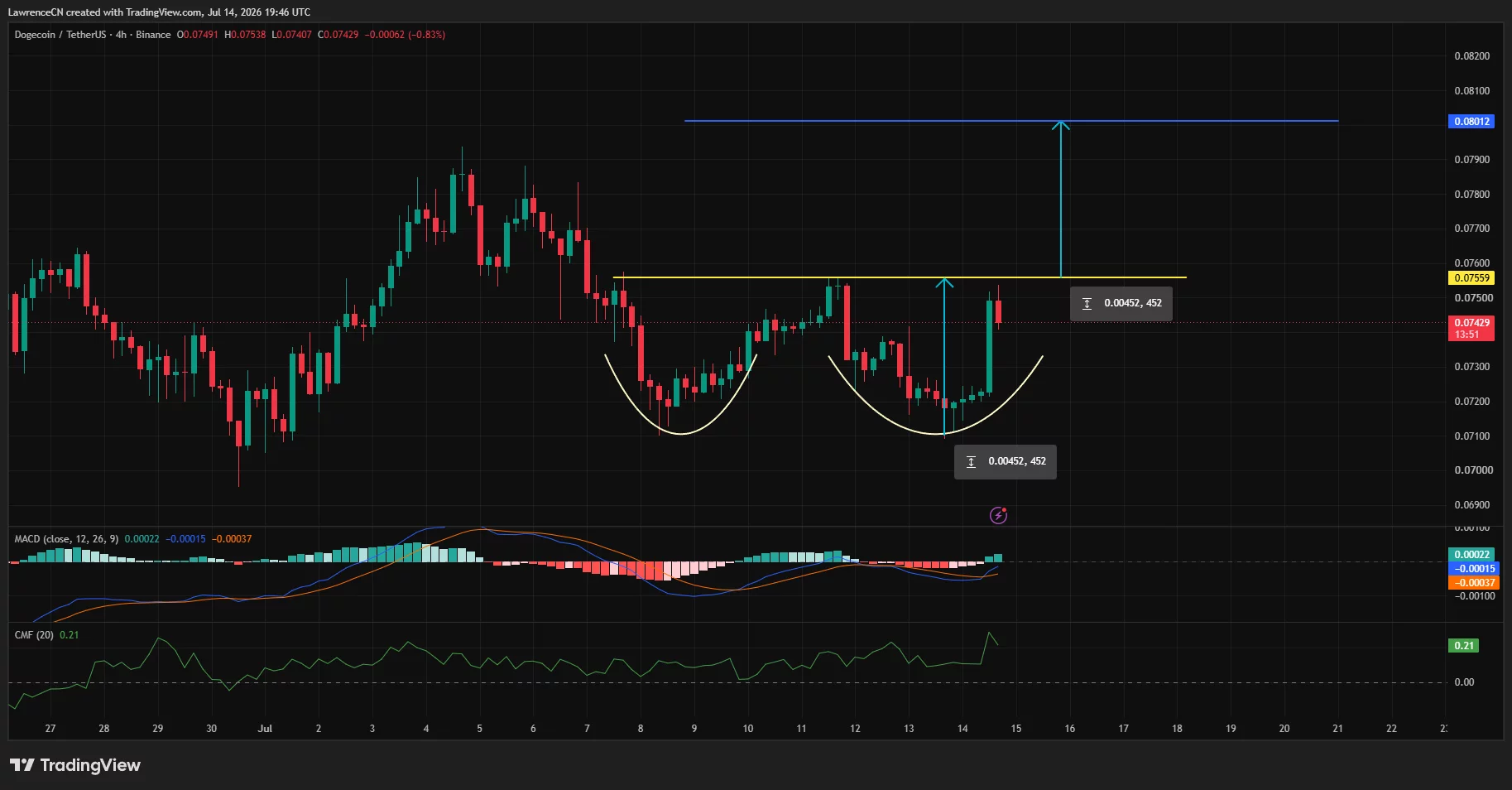Click the 0.00 CMF zero scale label
Screen dimensions: 1512x790
[x=1464, y=682]
